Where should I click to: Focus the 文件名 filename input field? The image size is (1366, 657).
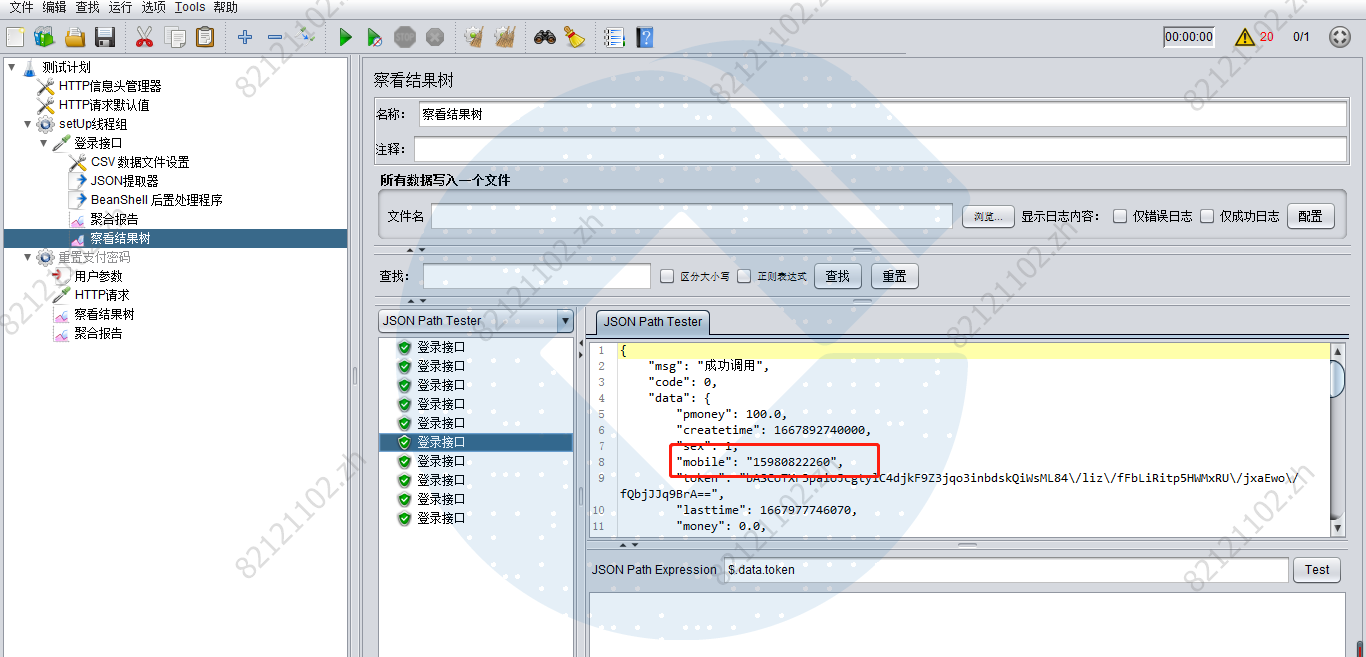coord(692,216)
